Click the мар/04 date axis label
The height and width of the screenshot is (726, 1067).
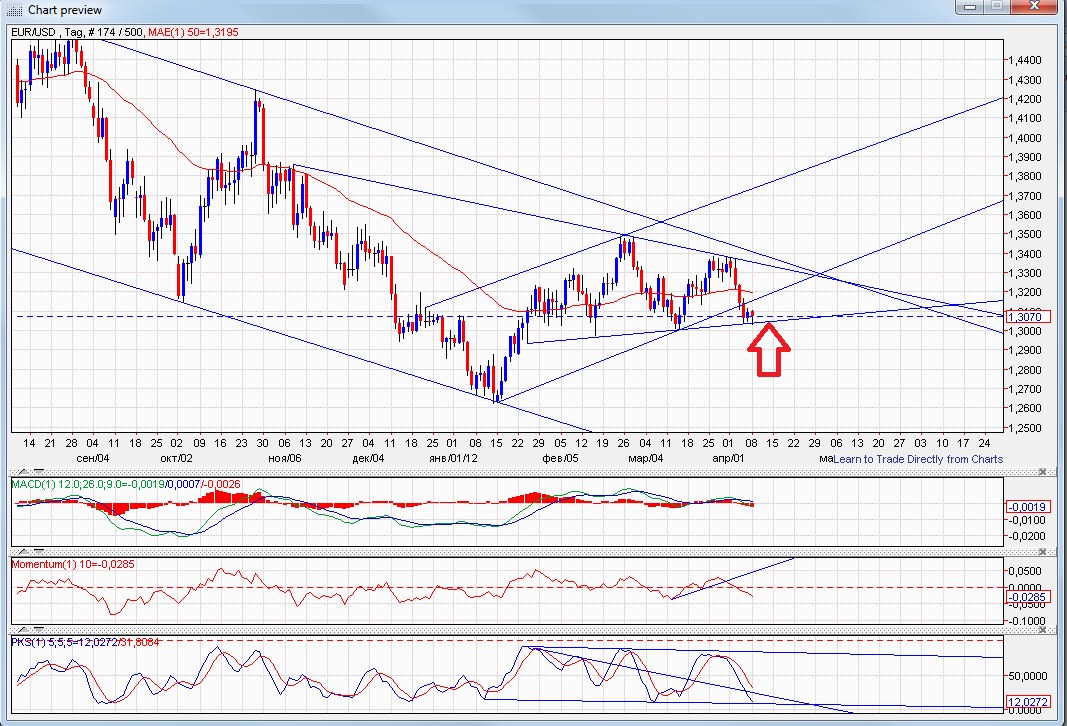click(646, 459)
